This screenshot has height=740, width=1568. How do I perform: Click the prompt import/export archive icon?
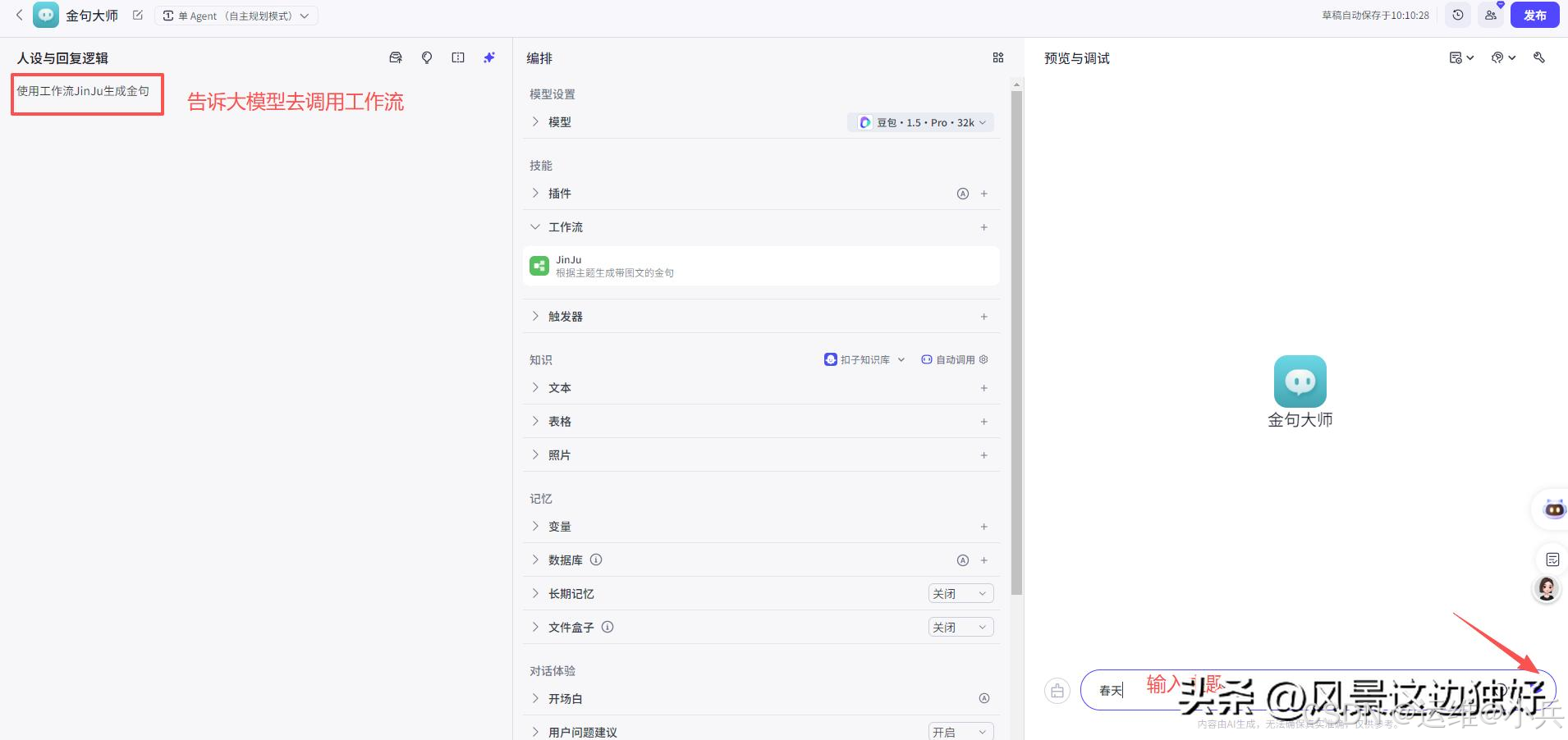395,57
